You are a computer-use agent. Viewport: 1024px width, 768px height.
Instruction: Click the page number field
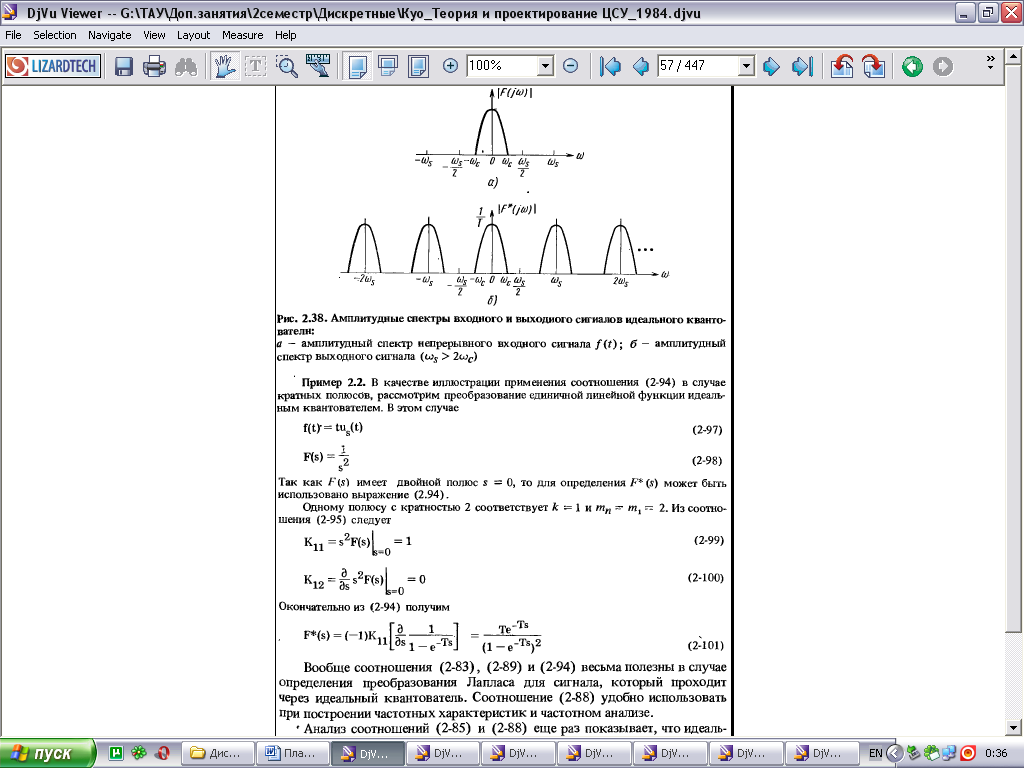pos(697,65)
